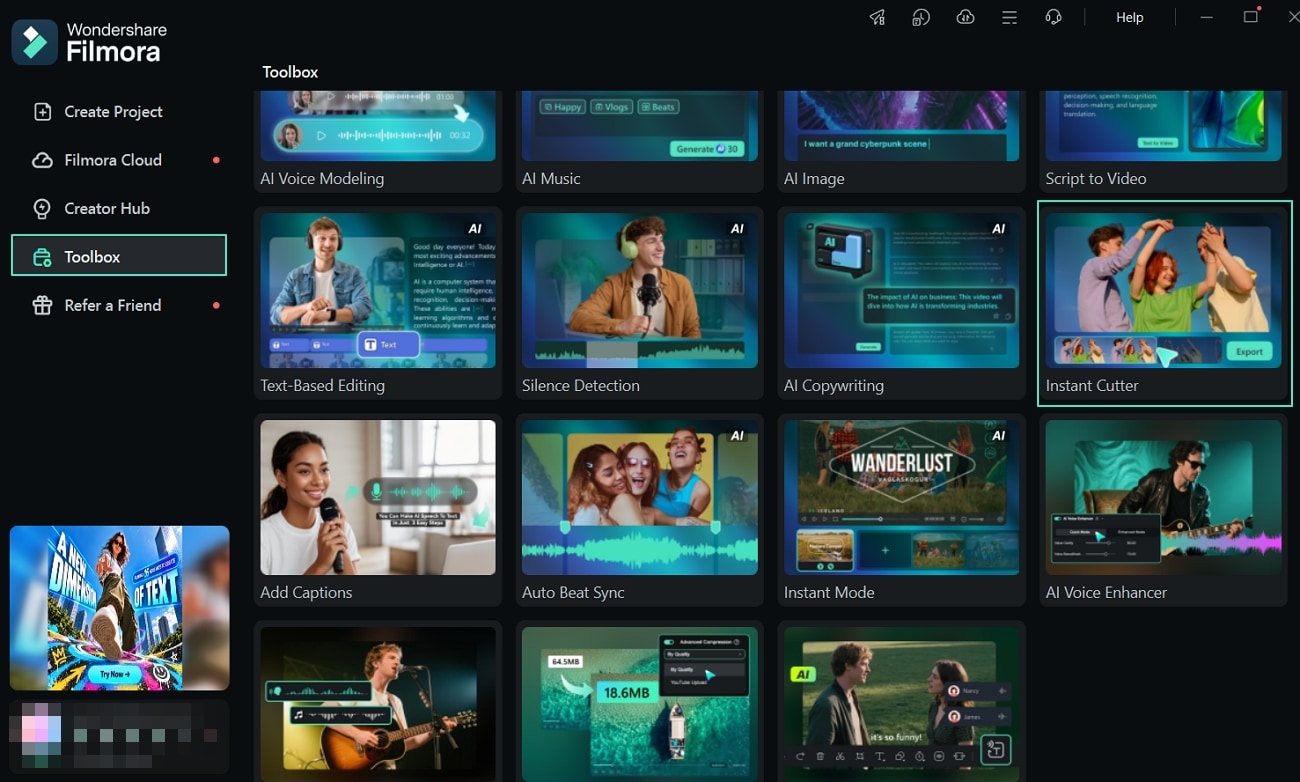Open the Instant Mode tool card
The image size is (1300, 782).
[x=902, y=510]
